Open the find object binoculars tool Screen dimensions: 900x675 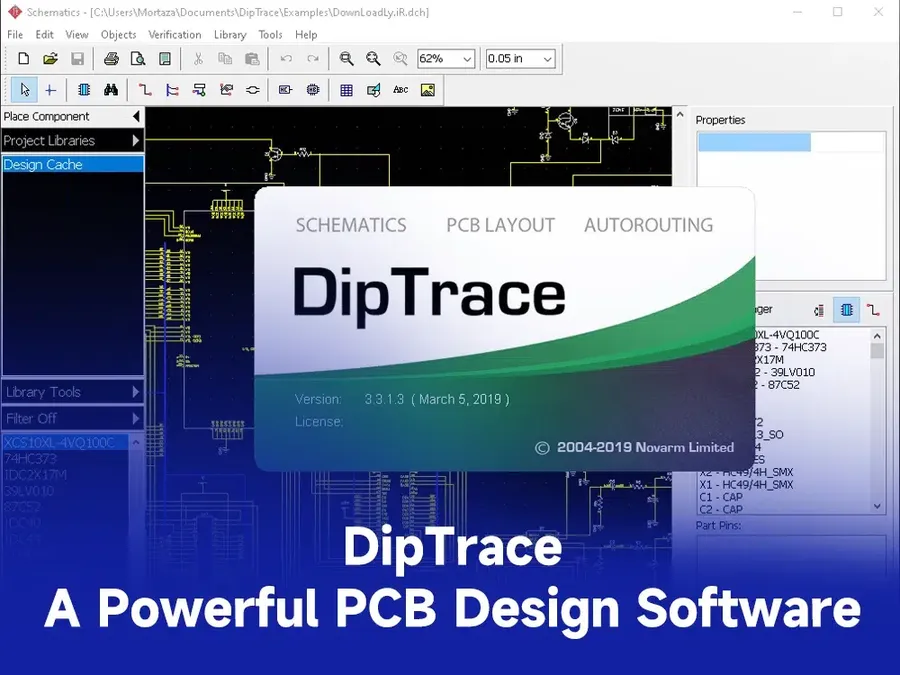tap(111, 90)
